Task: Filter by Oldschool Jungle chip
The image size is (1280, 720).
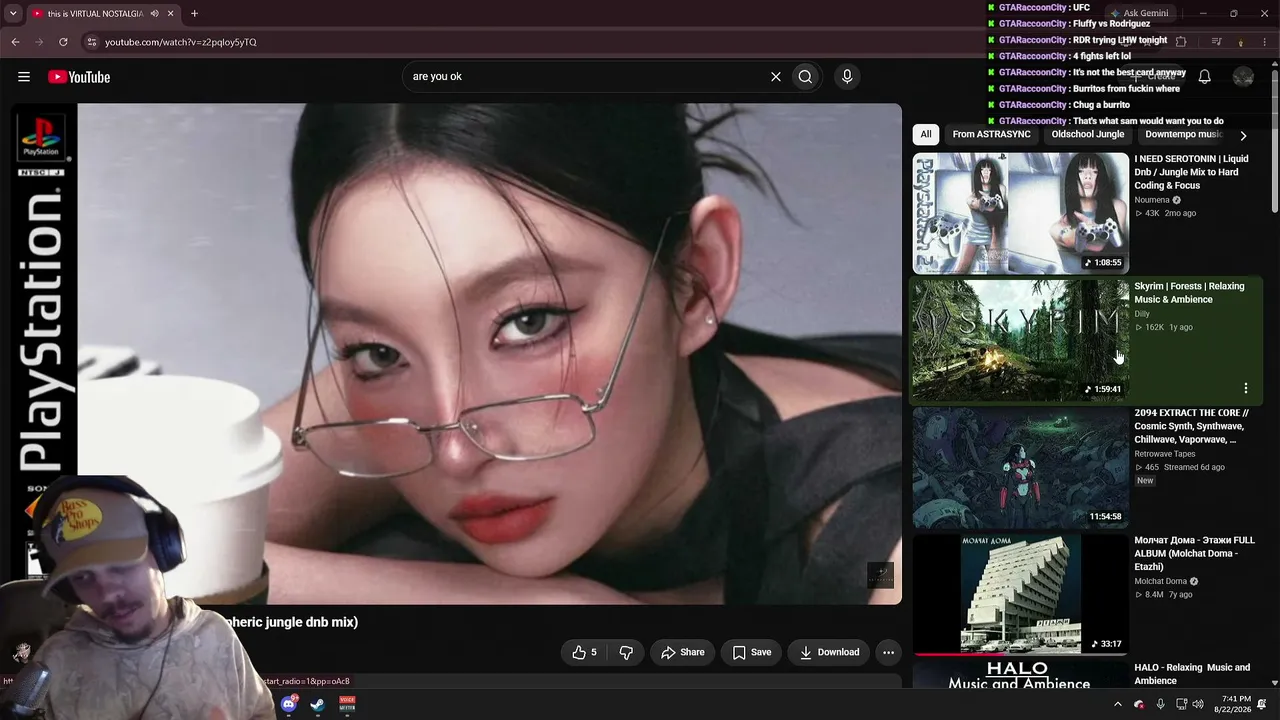Action: tap(1088, 135)
